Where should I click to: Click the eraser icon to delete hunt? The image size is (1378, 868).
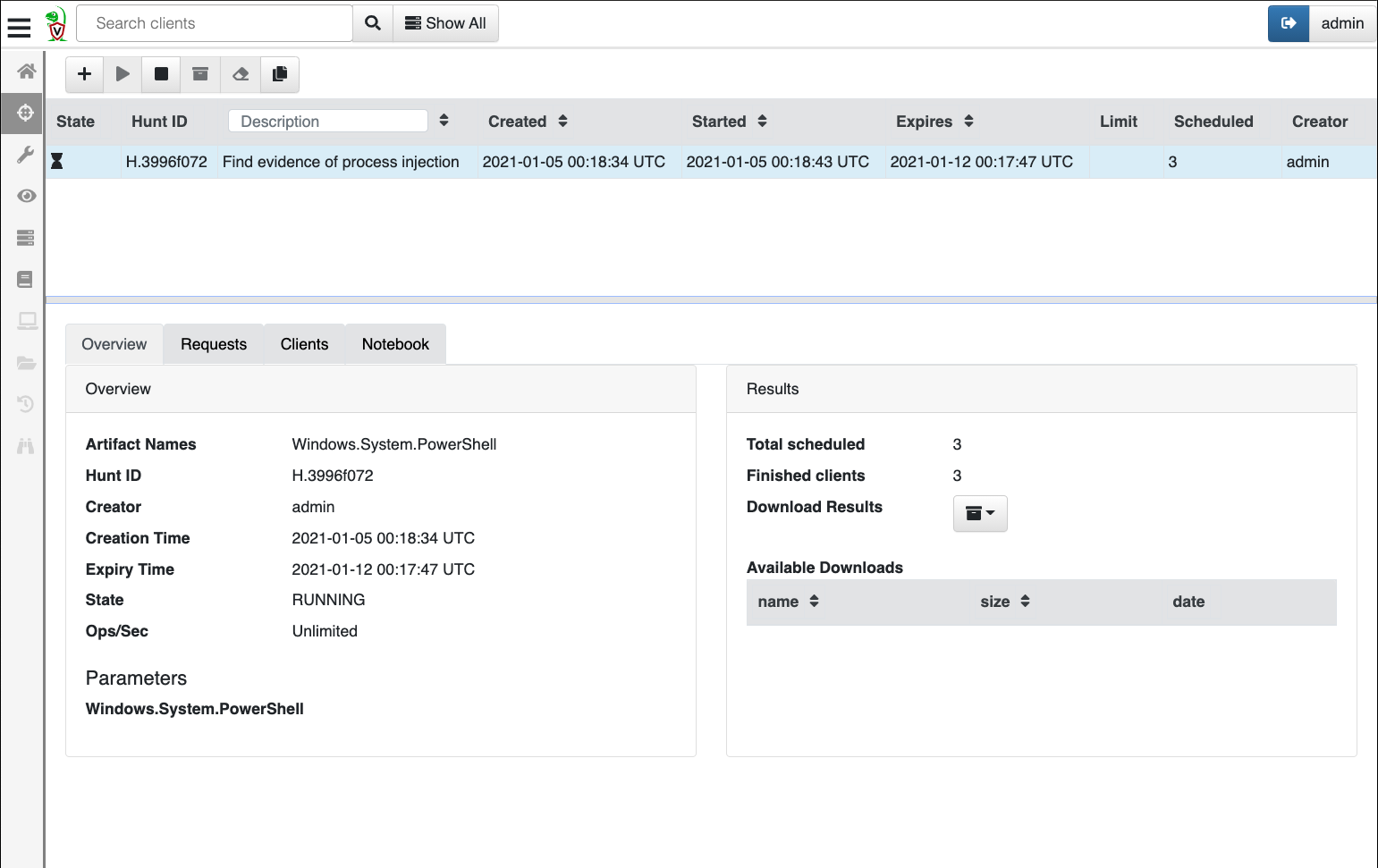pyautogui.click(x=241, y=74)
